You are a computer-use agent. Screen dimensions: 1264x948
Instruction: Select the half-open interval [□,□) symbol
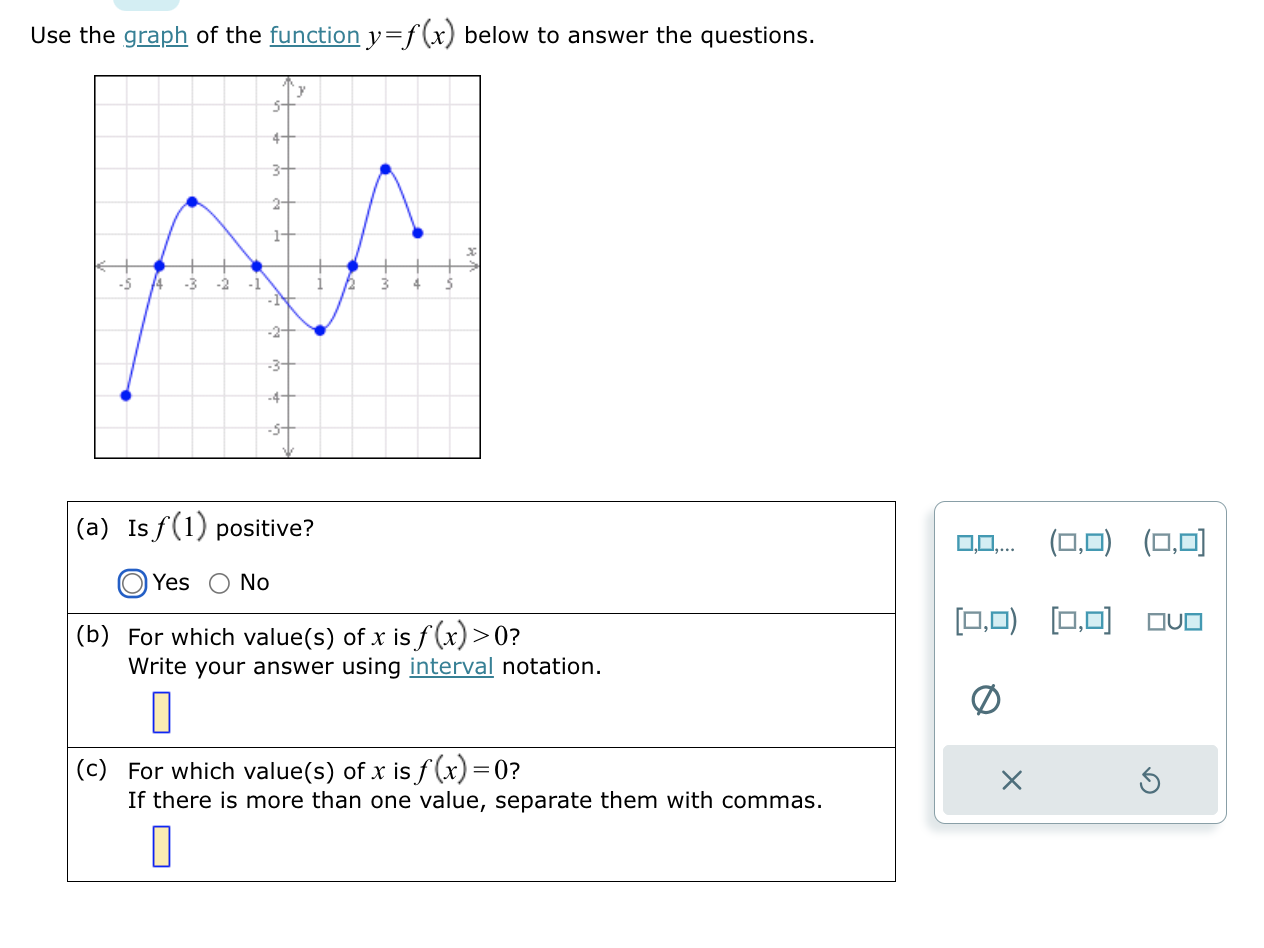click(986, 621)
